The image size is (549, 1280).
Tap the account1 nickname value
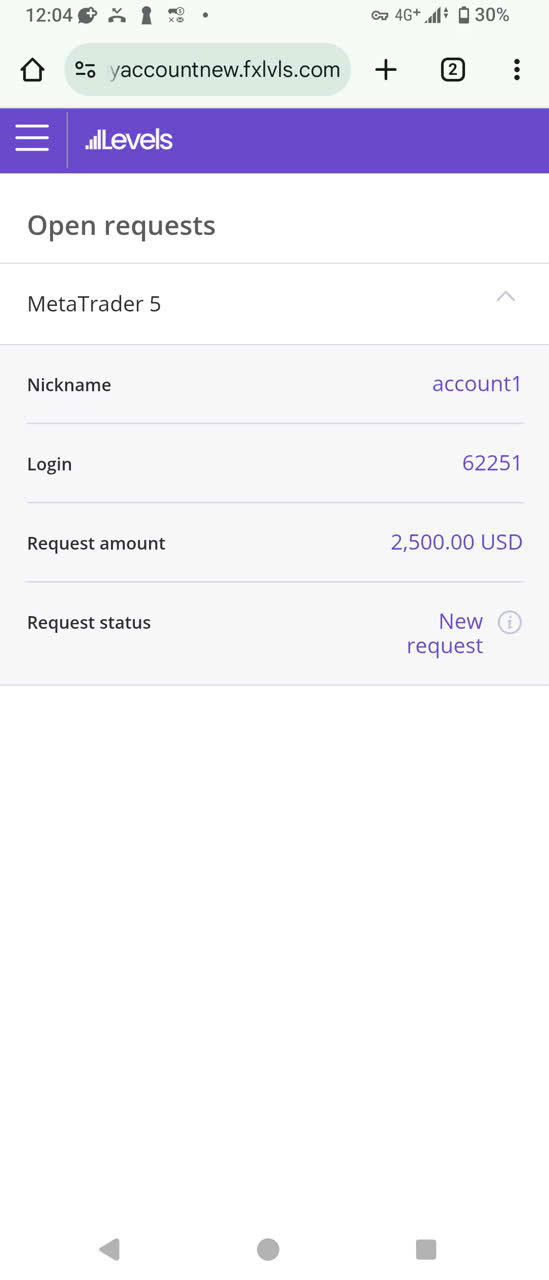477,384
